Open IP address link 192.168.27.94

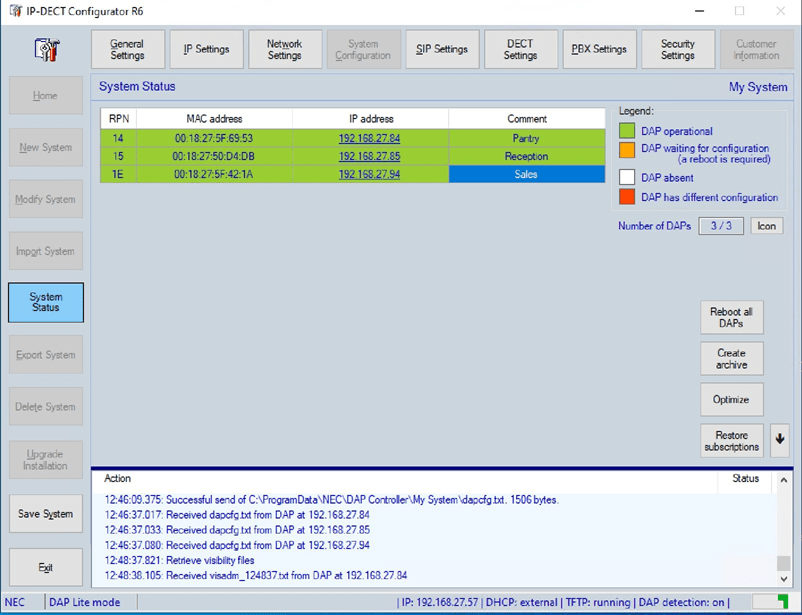pyautogui.click(x=369, y=174)
